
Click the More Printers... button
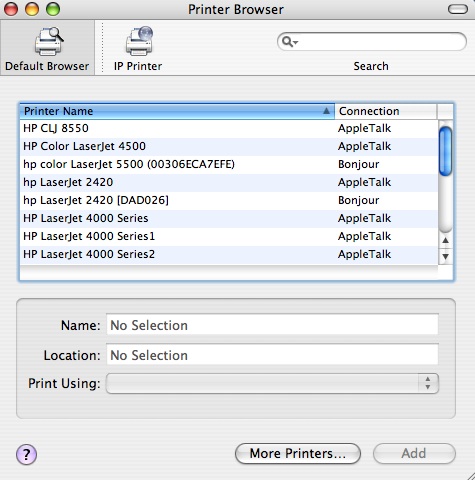[298, 453]
